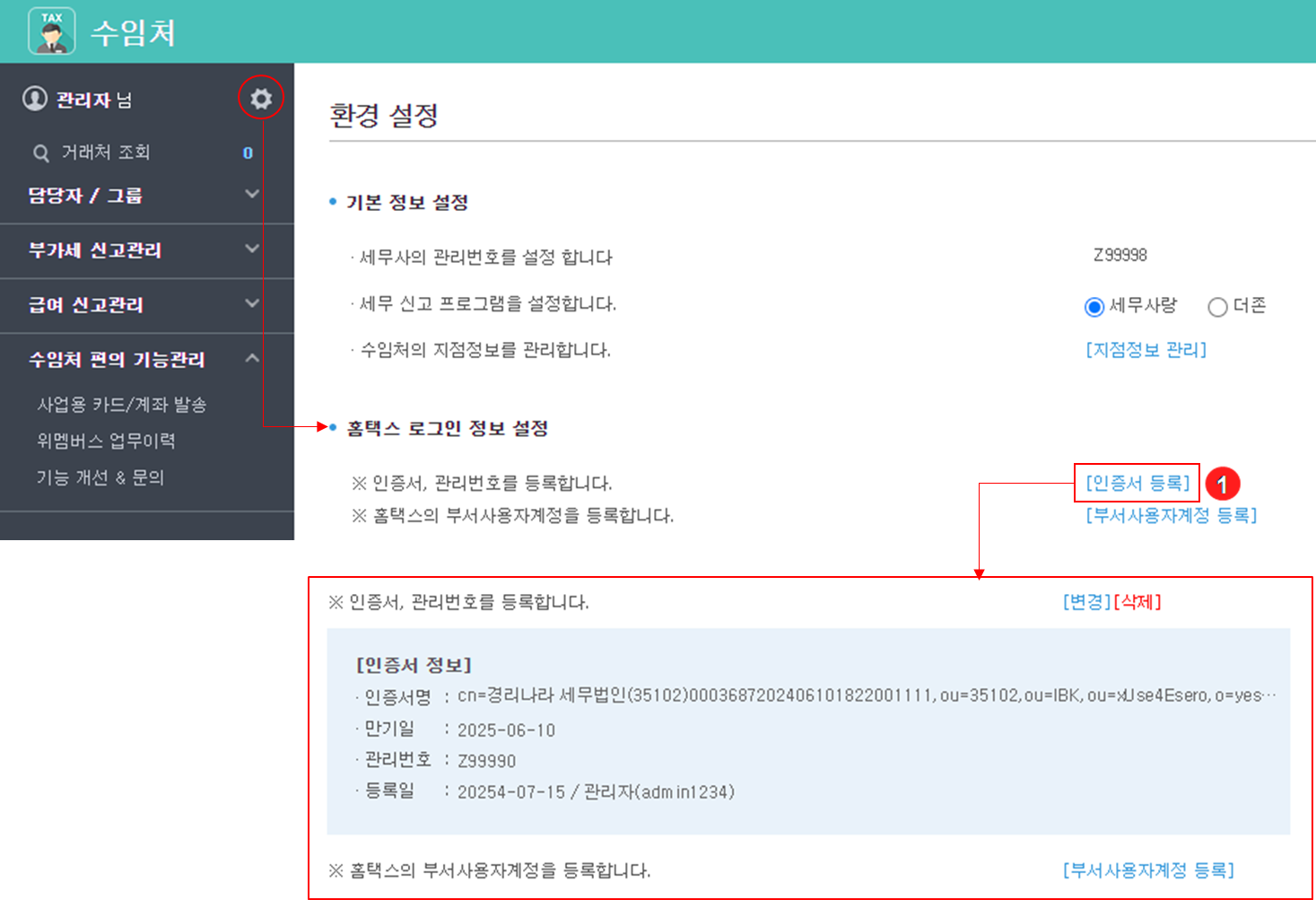Click the 거래처 조회 count 0
The height and width of the screenshot is (900, 1316).
point(248,153)
